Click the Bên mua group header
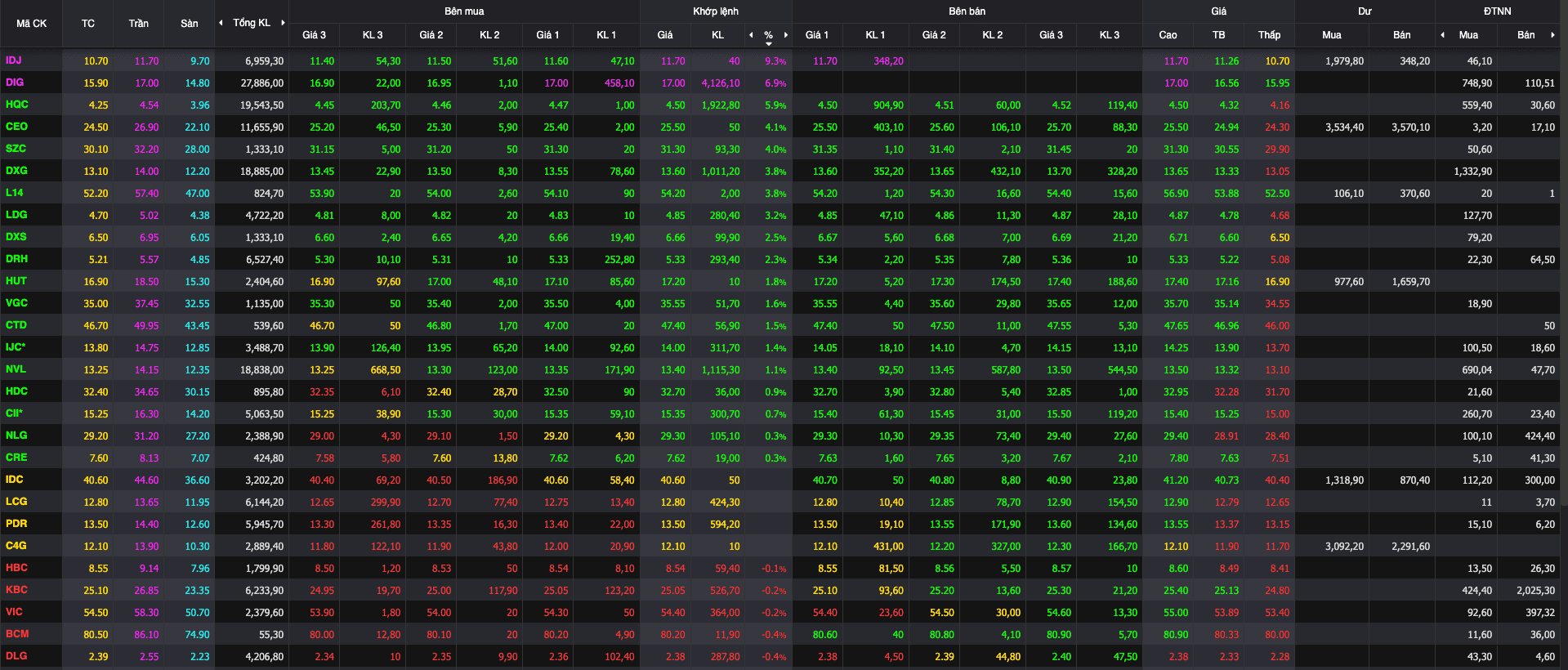The height and width of the screenshot is (670, 1568). [464, 11]
